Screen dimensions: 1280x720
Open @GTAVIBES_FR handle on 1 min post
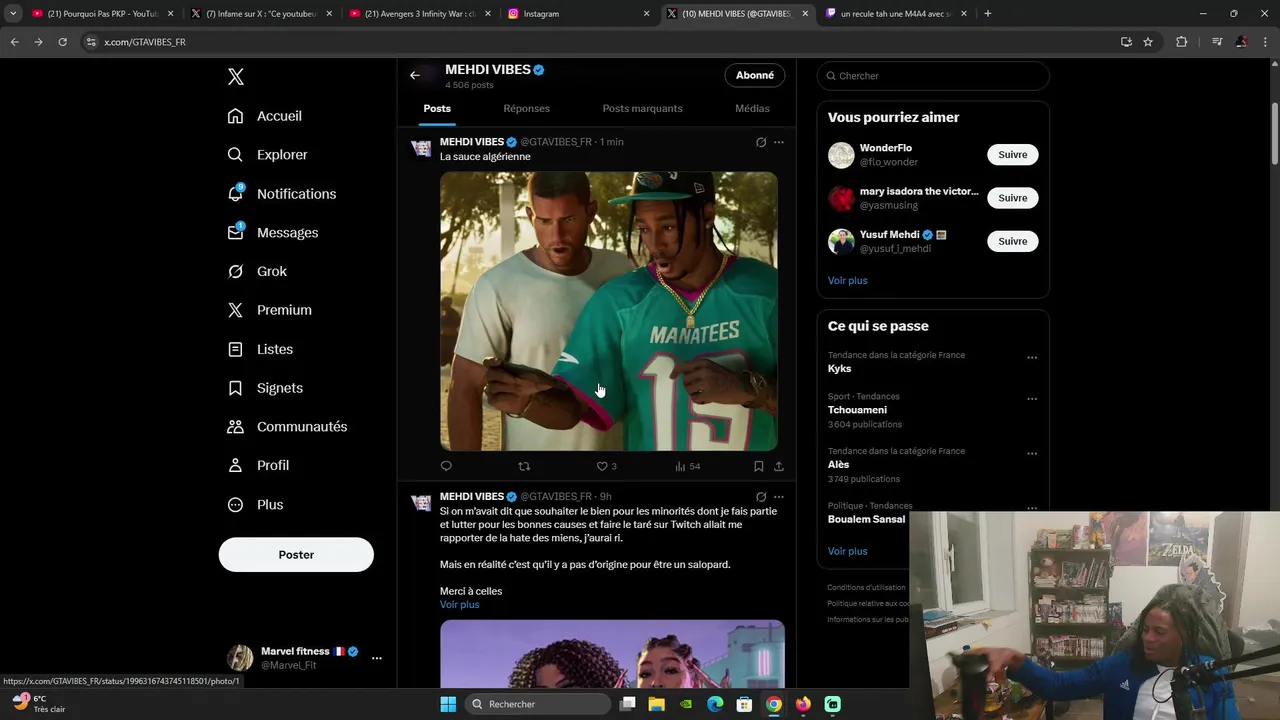(x=556, y=142)
